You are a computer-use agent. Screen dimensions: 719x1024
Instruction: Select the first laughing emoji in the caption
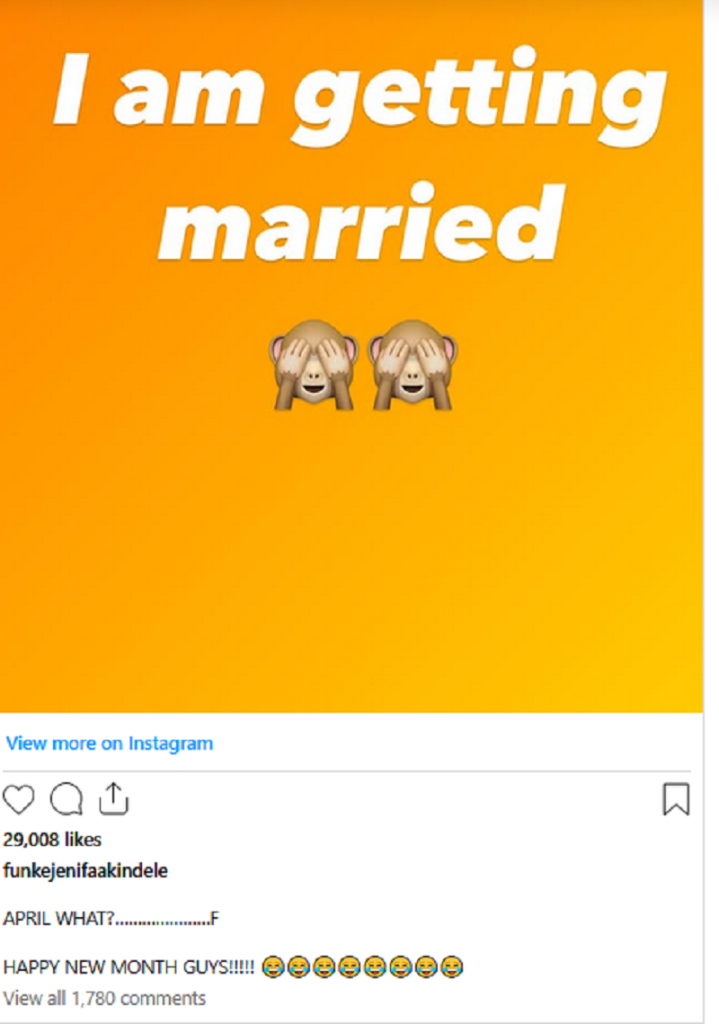(274, 966)
